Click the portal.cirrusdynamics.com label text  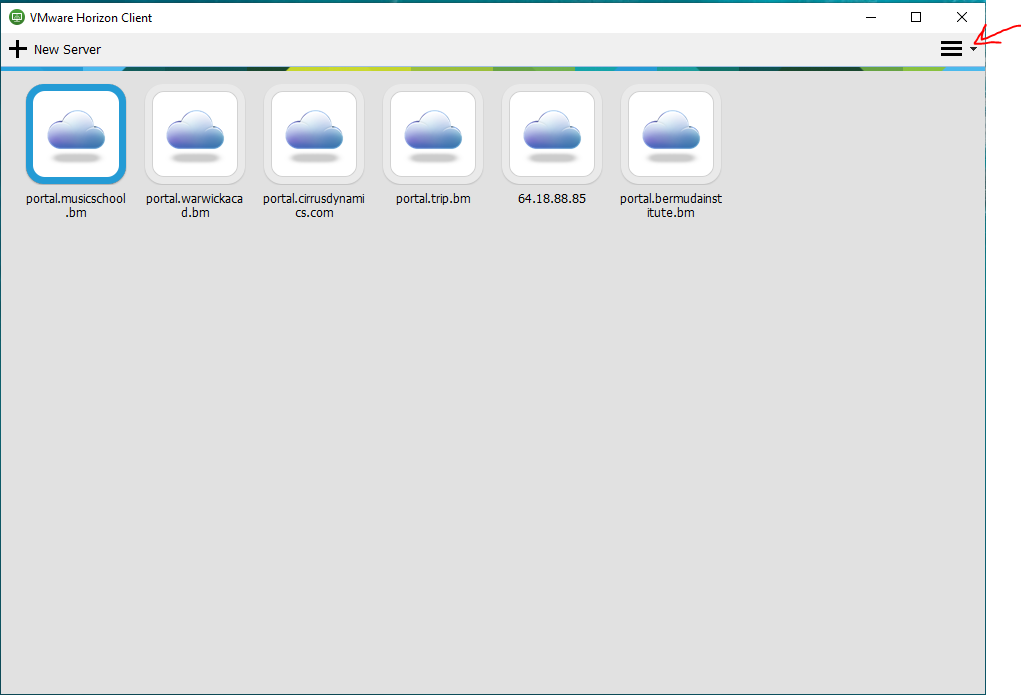tap(314, 206)
